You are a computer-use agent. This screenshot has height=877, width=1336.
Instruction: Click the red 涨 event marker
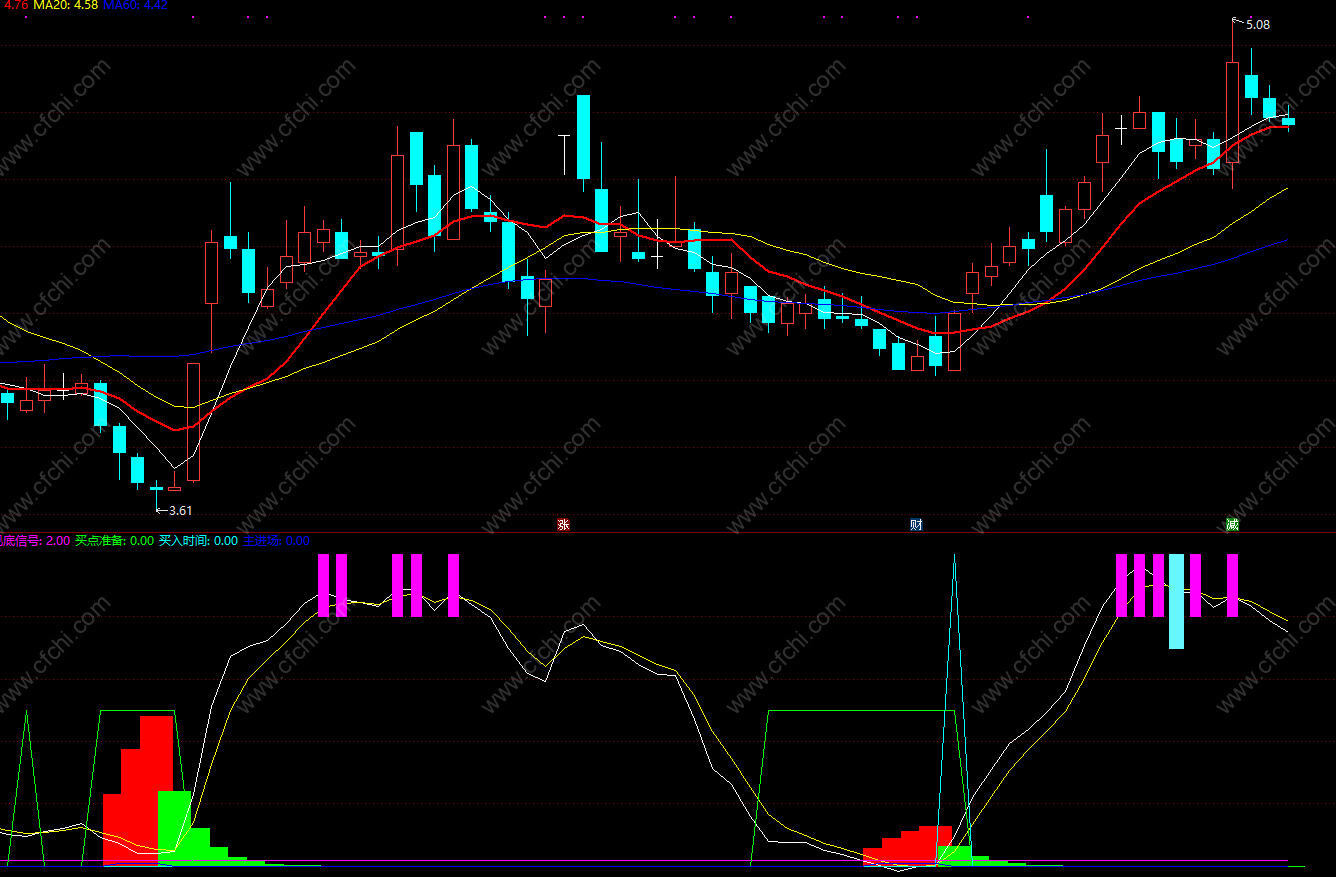click(x=563, y=524)
